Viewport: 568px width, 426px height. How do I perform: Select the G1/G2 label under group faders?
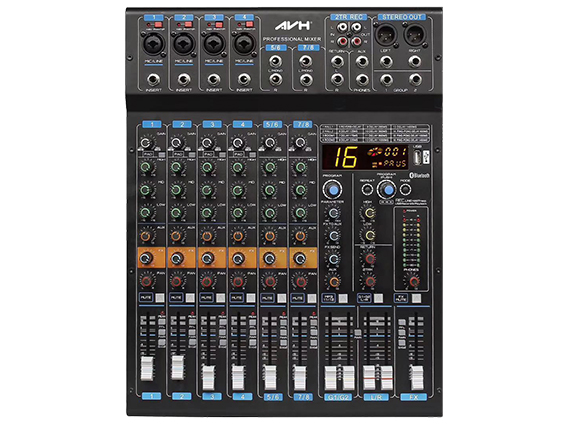(338, 397)
